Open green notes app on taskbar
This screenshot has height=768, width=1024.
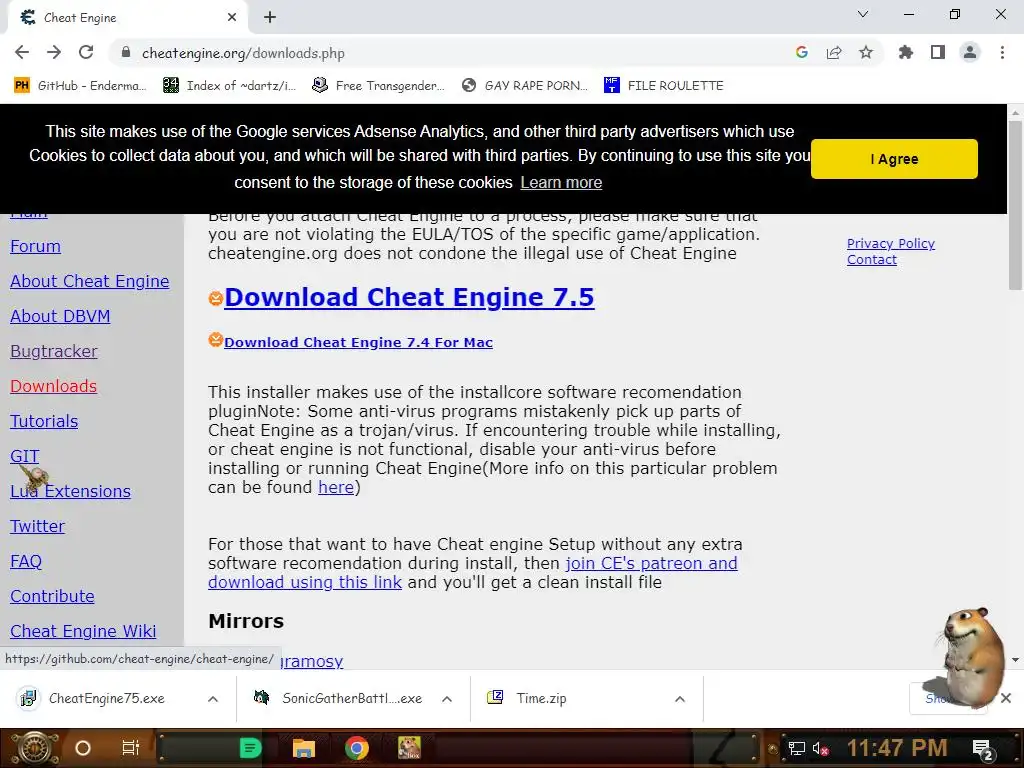tap(251, 748)
